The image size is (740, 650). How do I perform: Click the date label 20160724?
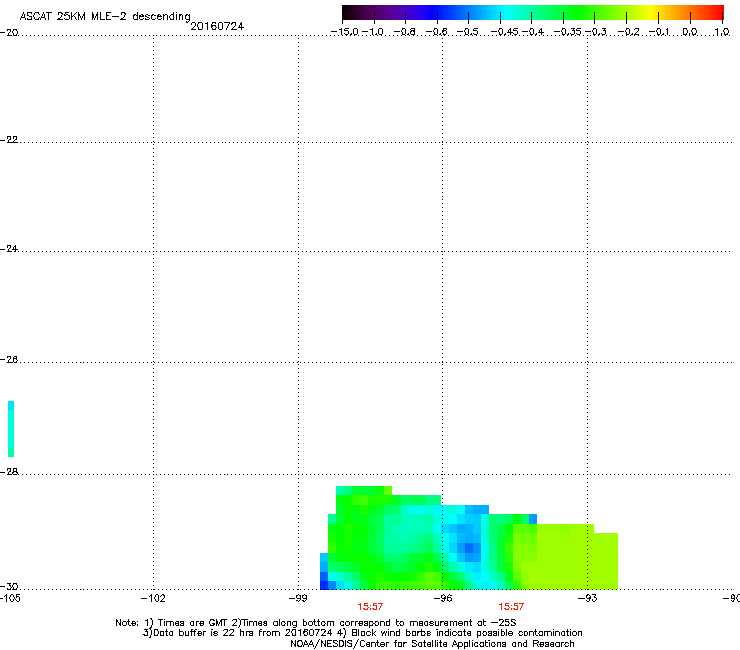[x=217, y=26]
